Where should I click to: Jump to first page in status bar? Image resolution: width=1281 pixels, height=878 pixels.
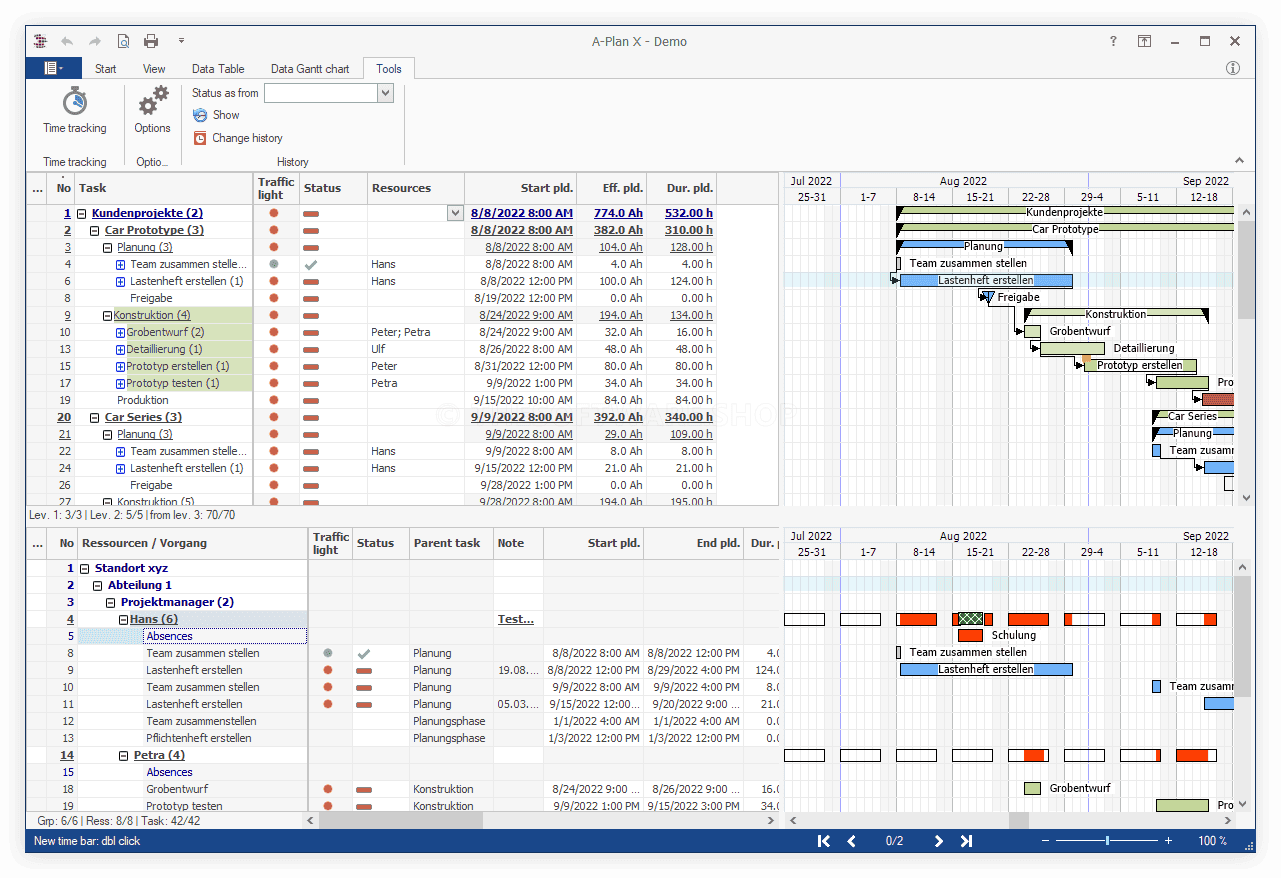(823, 841)
